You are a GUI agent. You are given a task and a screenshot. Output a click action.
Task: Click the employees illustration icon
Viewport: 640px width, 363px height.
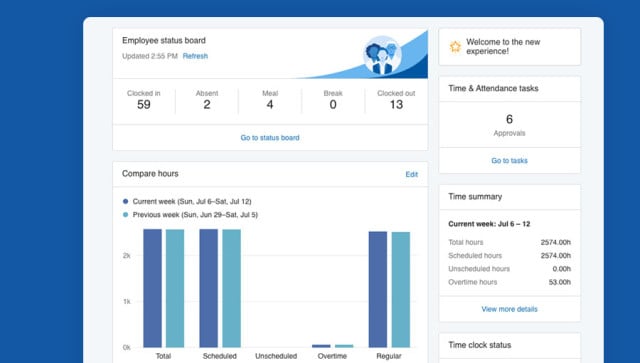point(382,55)
